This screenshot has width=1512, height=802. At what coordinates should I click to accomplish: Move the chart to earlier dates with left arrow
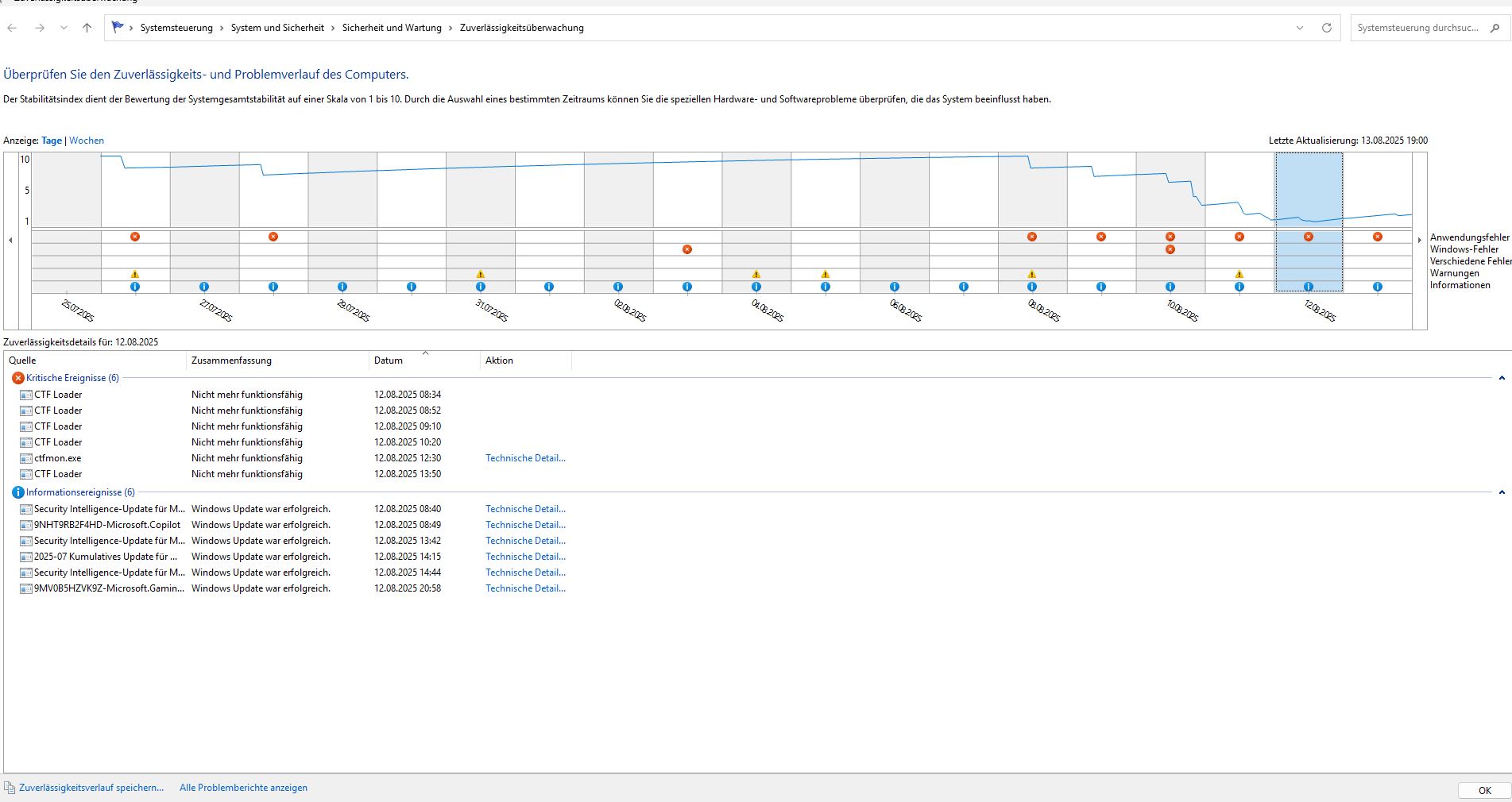click(10, 240)
